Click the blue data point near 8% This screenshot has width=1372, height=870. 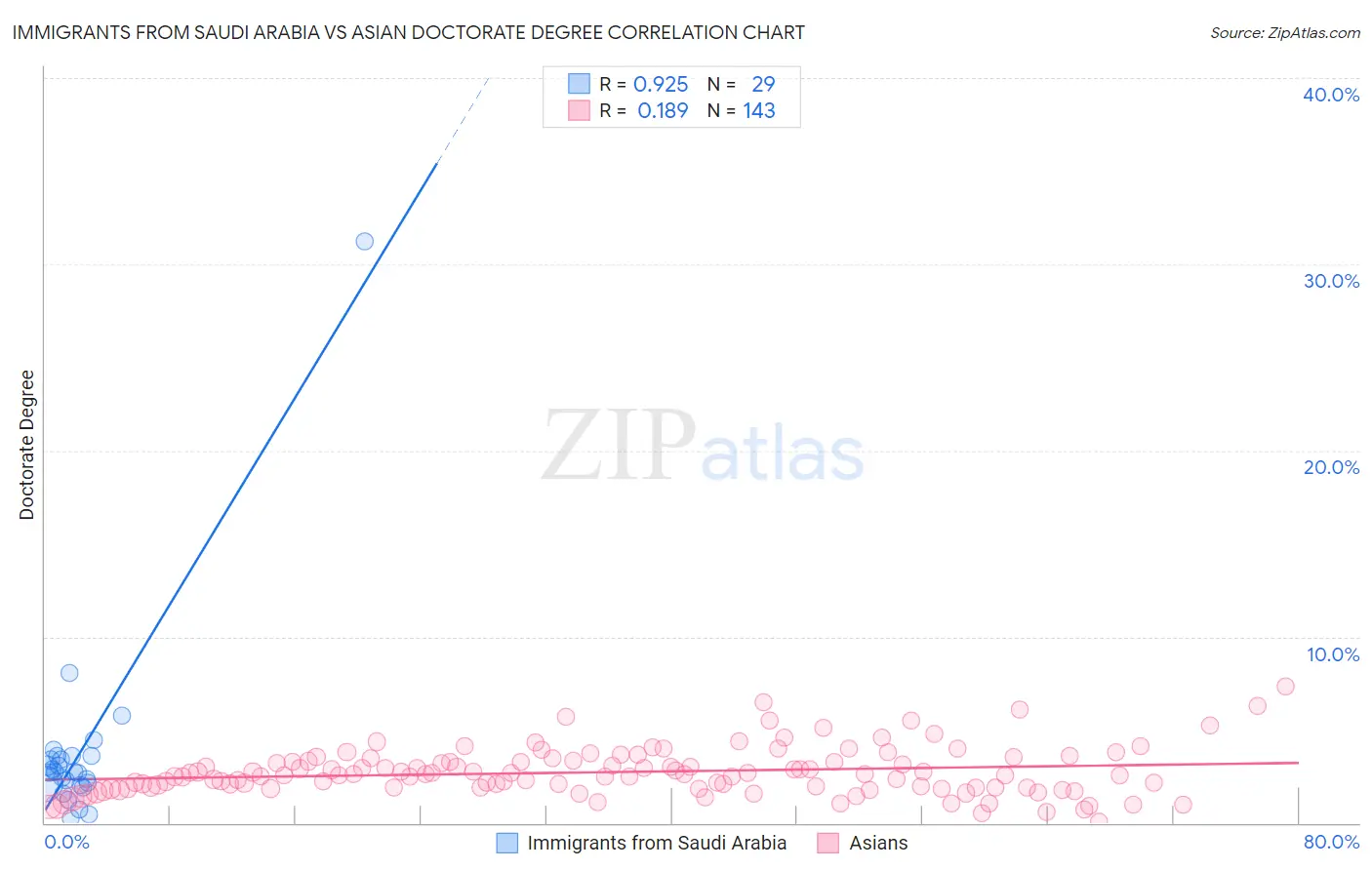pos(69,673)
